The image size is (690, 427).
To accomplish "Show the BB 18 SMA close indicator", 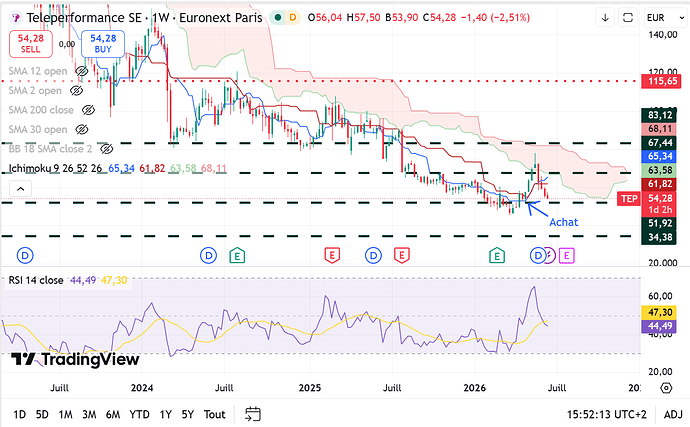I will (x=106, y=149).
